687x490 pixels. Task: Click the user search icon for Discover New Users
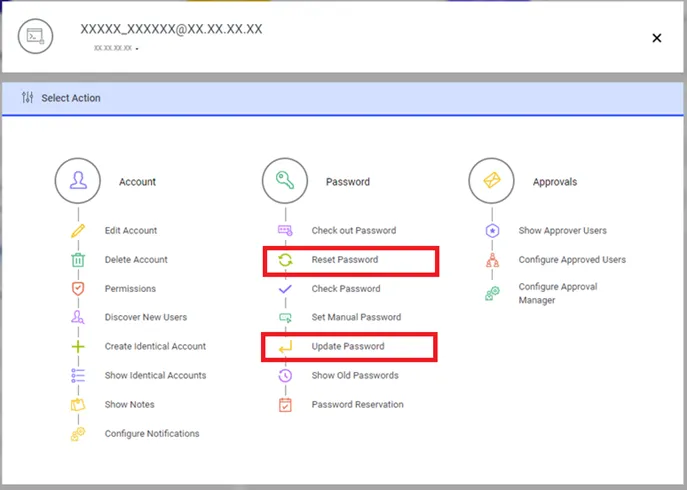[78, 317]
